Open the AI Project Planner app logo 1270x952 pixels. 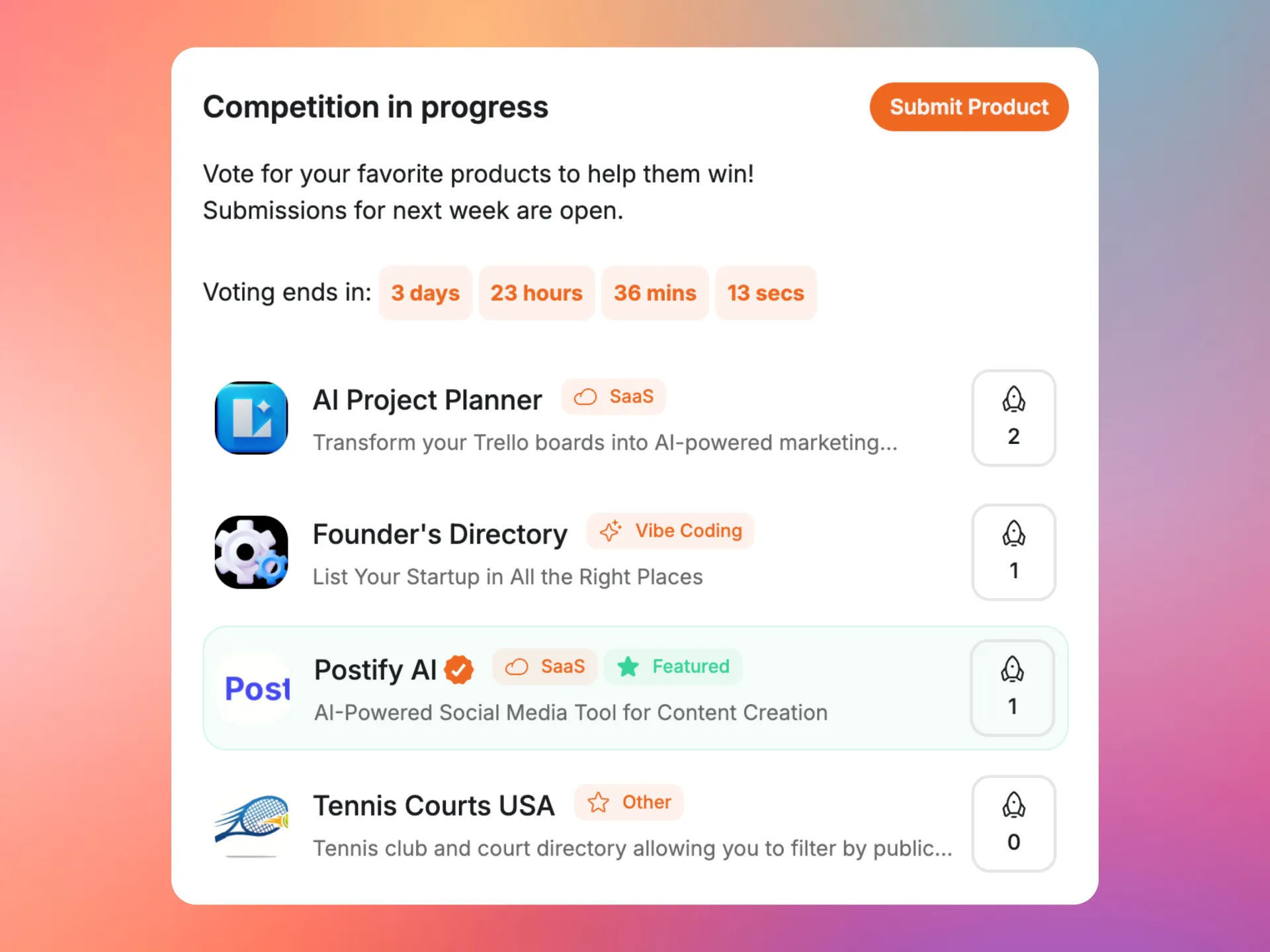pyautogui.click(x=251, y=417)
